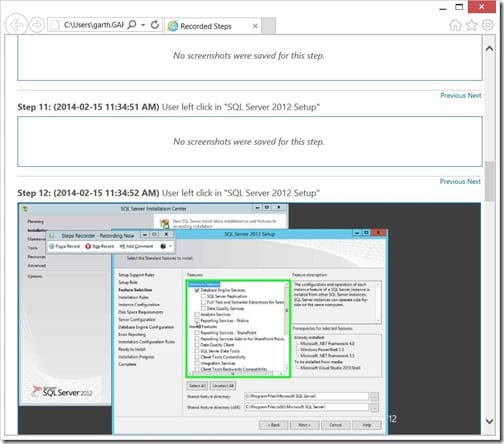Open Favorites with the star icon
Viewport: 504px width, 444px height.
472,25
